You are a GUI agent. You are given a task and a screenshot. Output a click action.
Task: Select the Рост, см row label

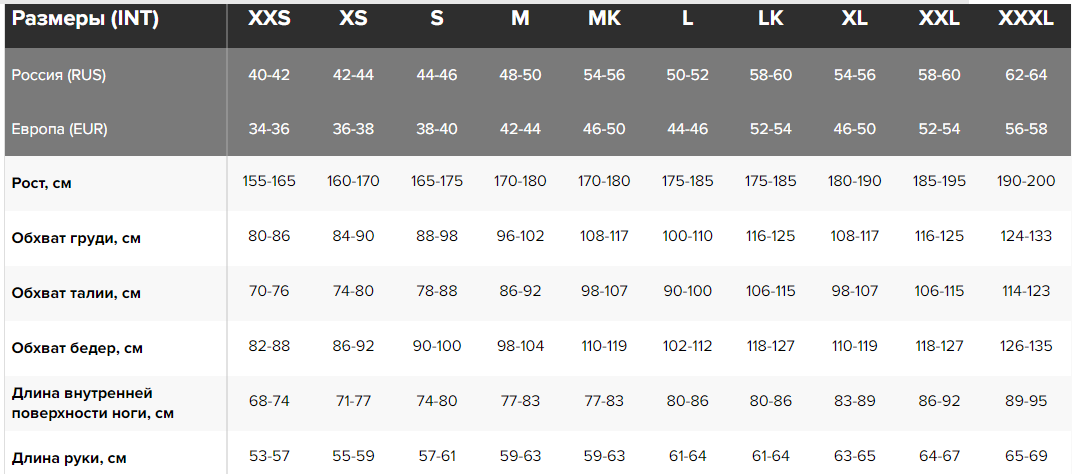(42, 183)
